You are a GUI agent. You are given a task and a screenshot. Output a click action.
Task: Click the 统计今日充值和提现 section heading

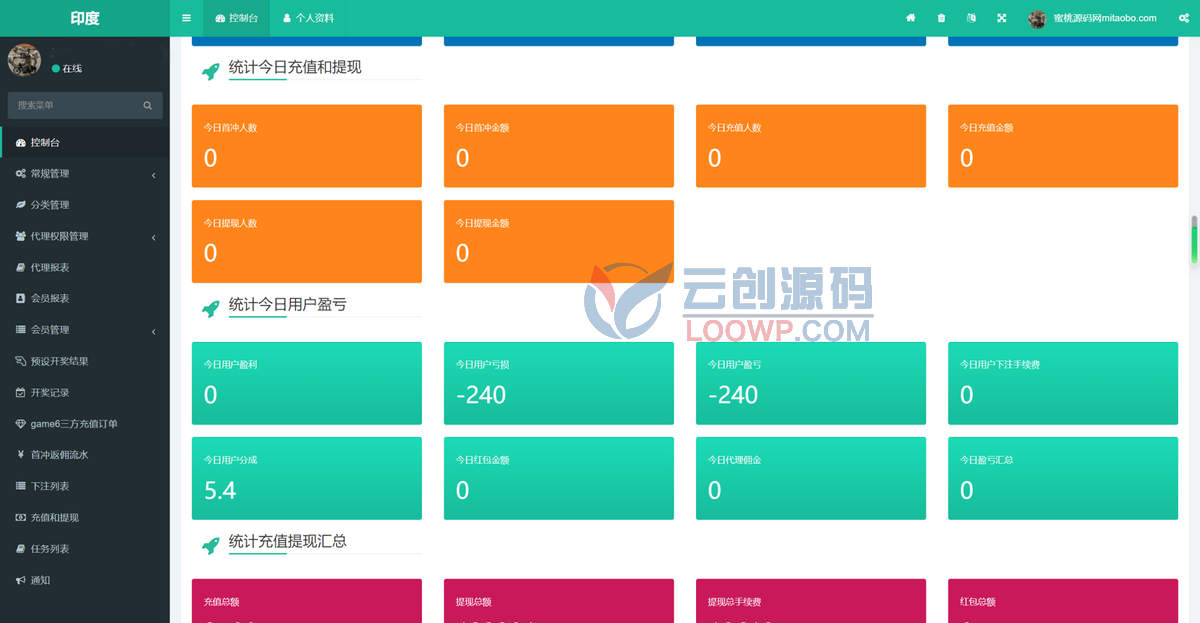[295, 67]
